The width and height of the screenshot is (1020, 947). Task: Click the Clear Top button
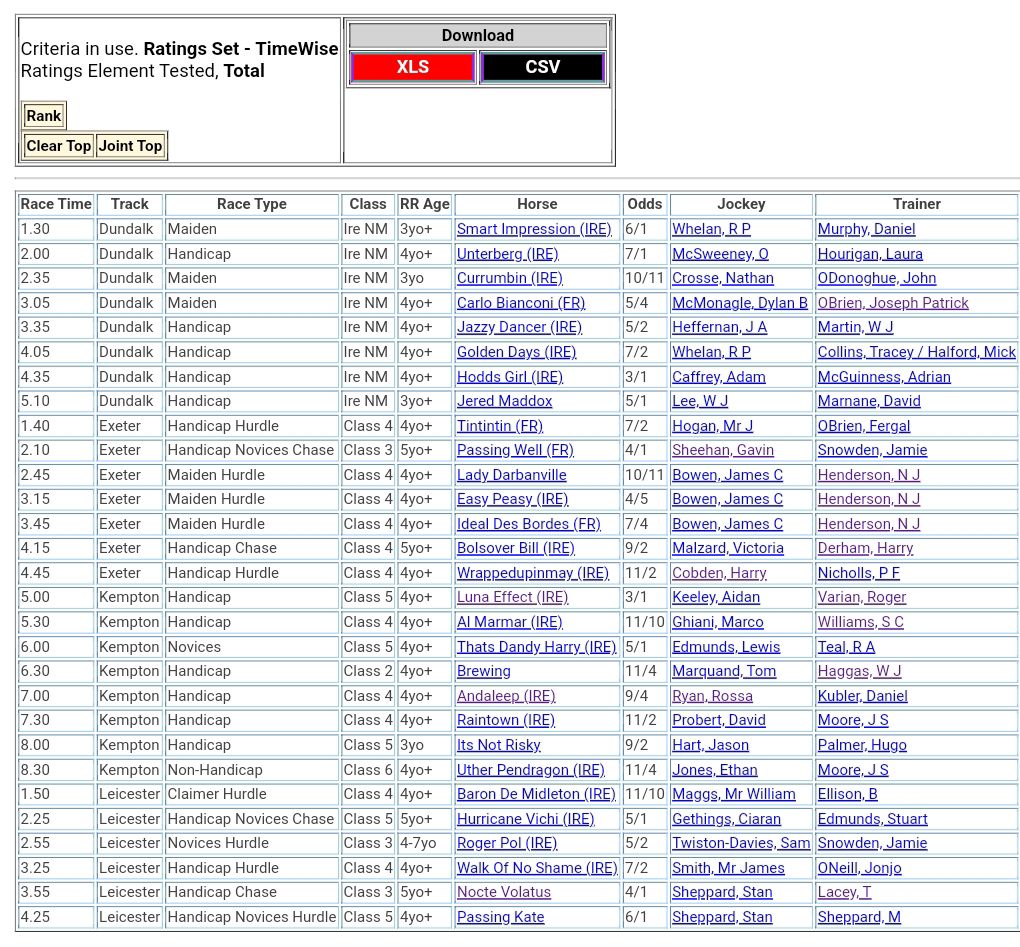point(58,146)
